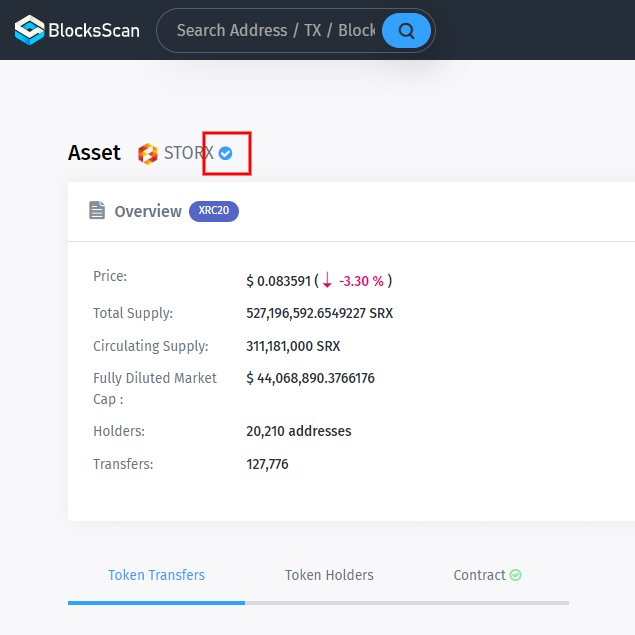Click the STORX asset name
This screenshot has width=635, height=635.
point(188,154)
